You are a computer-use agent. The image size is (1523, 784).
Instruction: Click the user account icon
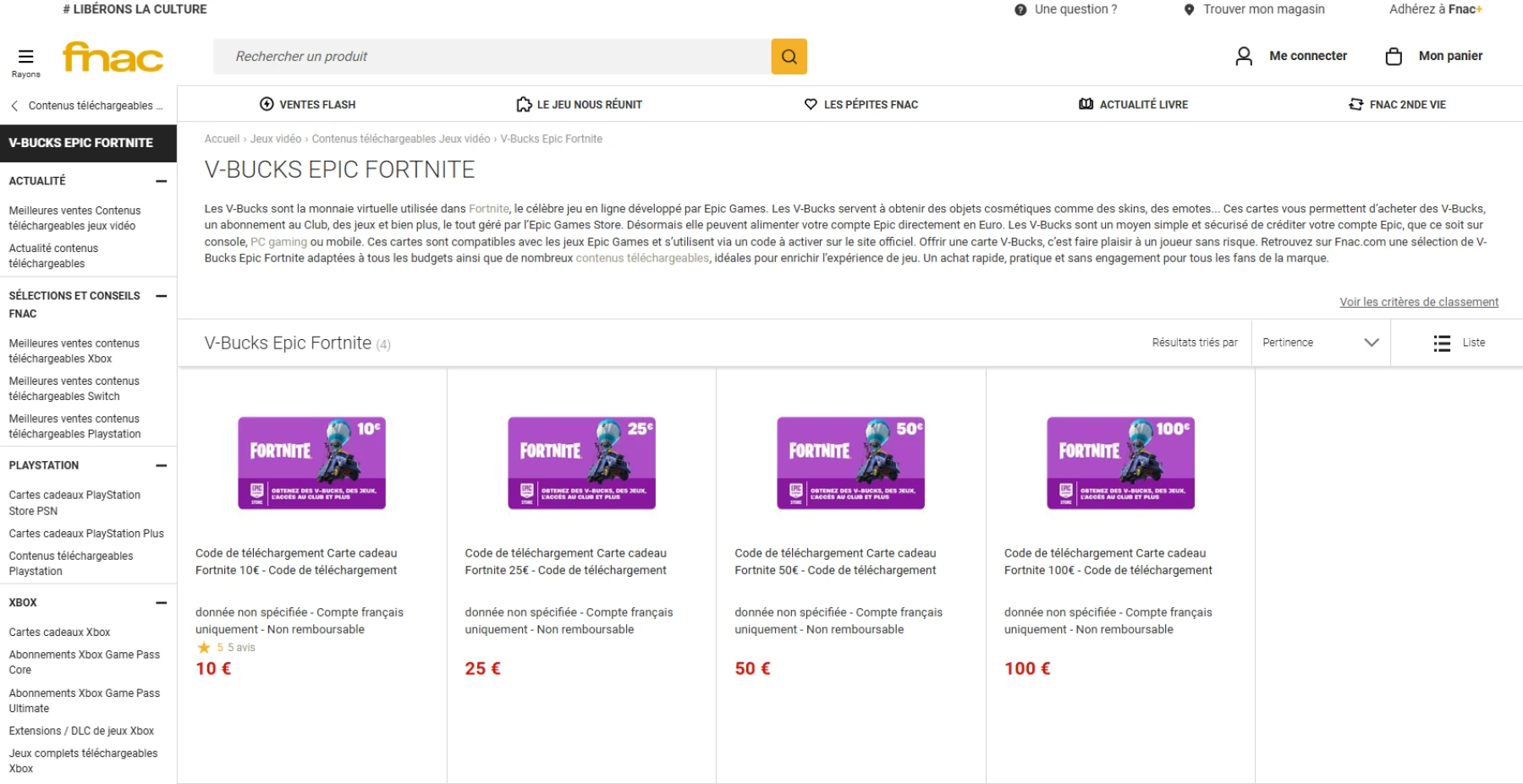click(x=1243, y=56)
